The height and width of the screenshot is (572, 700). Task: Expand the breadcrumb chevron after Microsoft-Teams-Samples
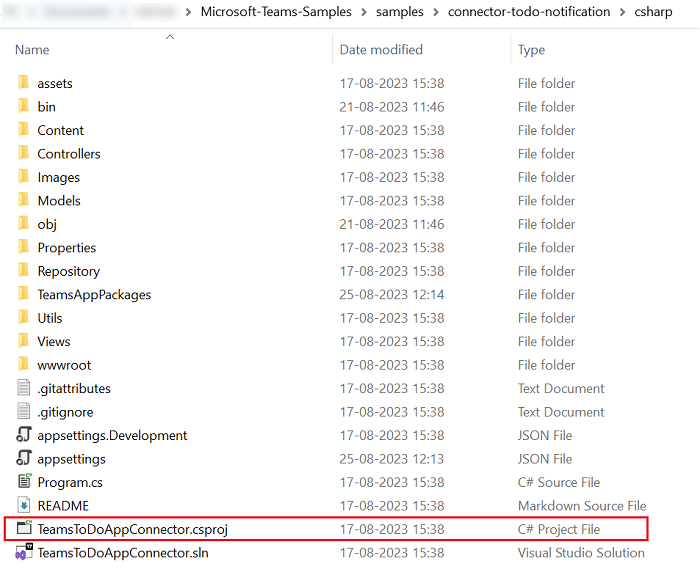(x=364, y=12)
